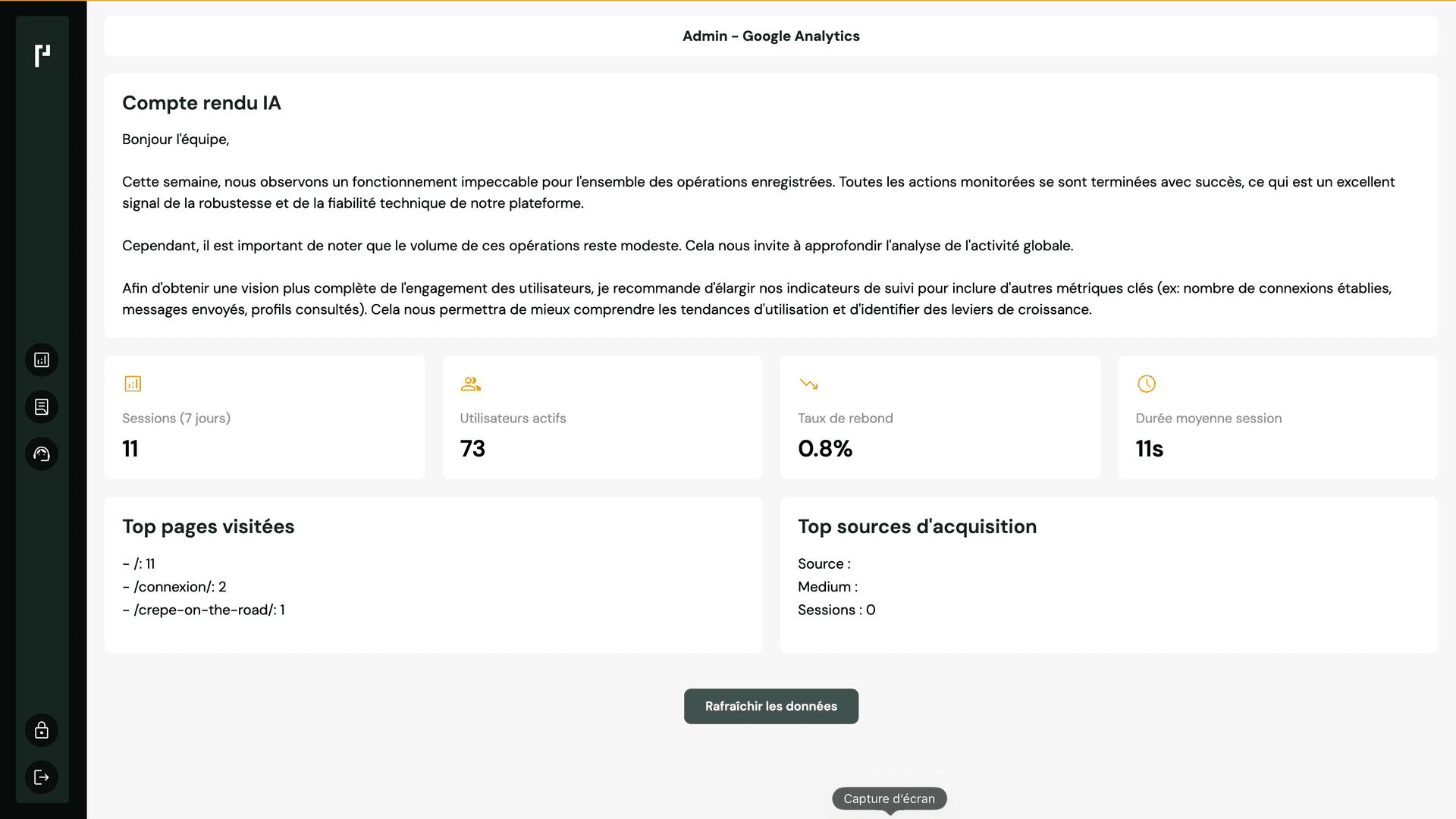Click the Durée moyenne session clock icon
Screen dimensions: 1456x819
[x=1146, y=384]
